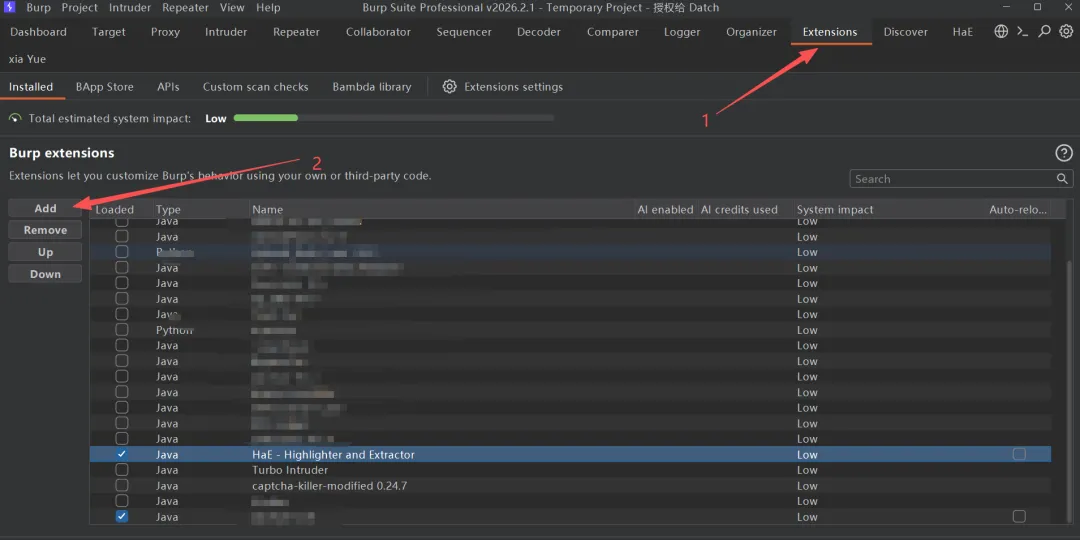This screenshot has height=540, width=1080.
Task: Open the HaE tab
Action: click(x=963, y=32)
